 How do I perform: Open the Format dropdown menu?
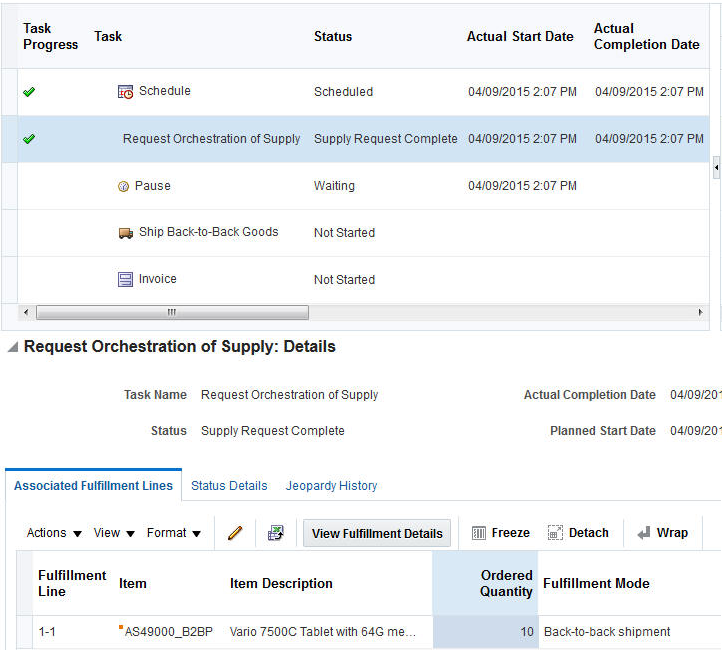173,533
